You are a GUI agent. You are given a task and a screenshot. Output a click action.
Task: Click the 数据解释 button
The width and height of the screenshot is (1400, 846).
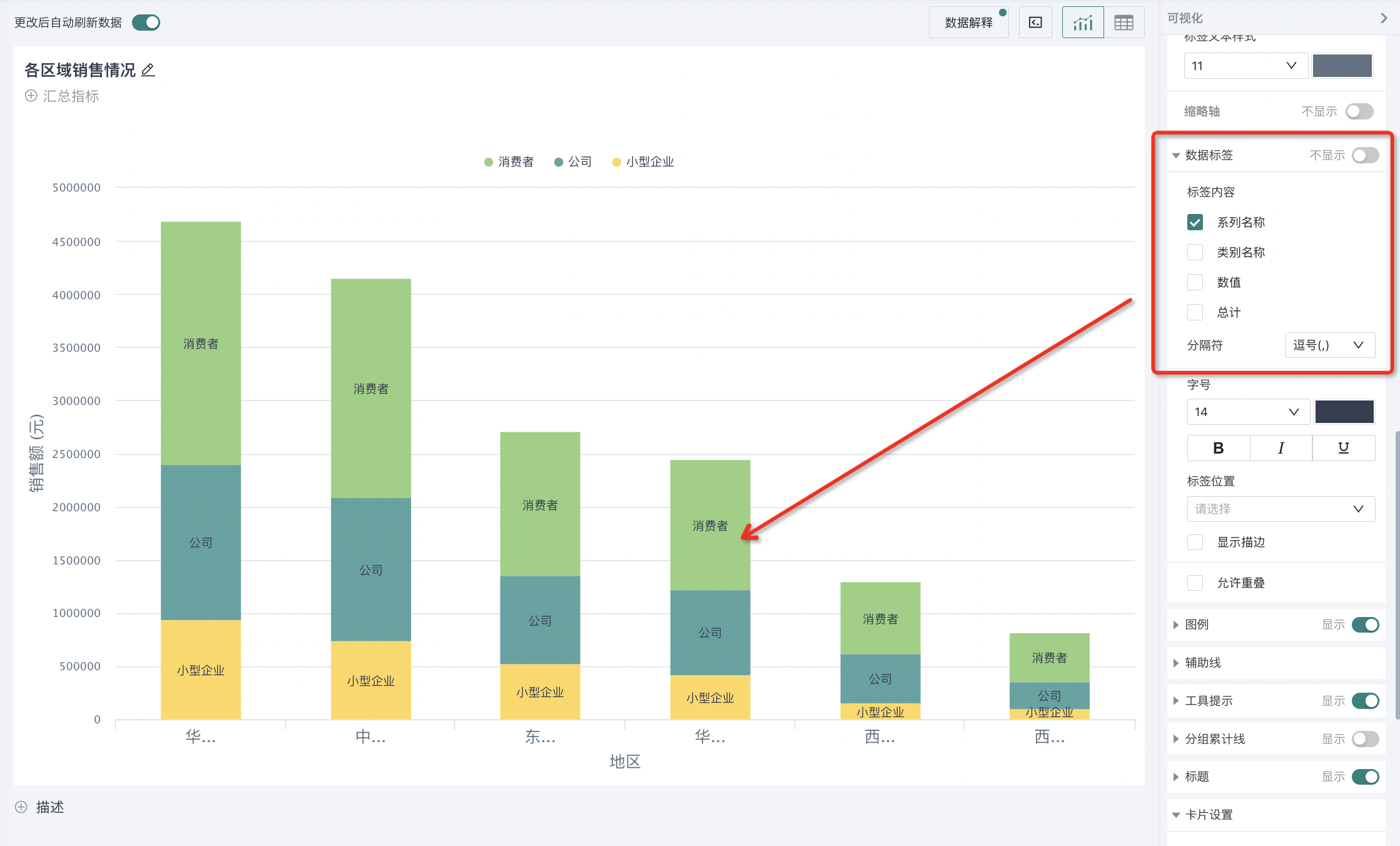coord(968,23)
